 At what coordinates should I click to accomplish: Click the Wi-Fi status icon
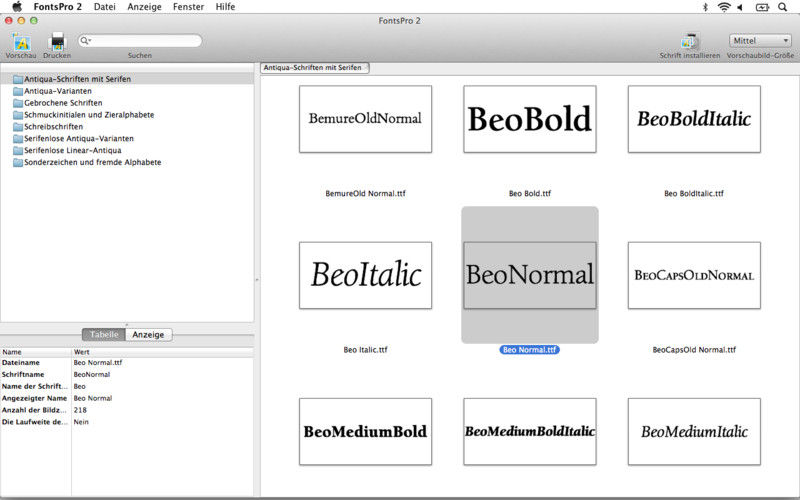coord(723,7)
